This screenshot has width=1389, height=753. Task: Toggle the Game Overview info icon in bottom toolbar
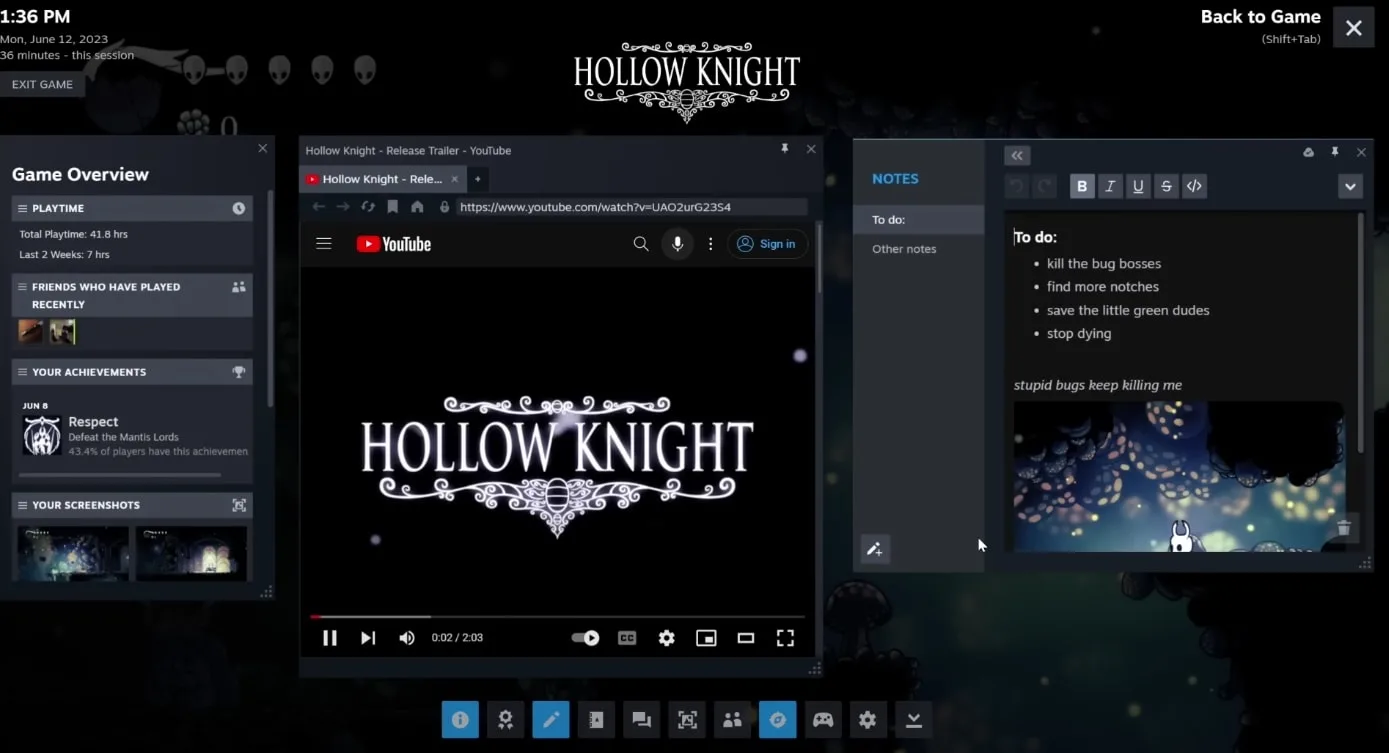[x=460, y=719]
